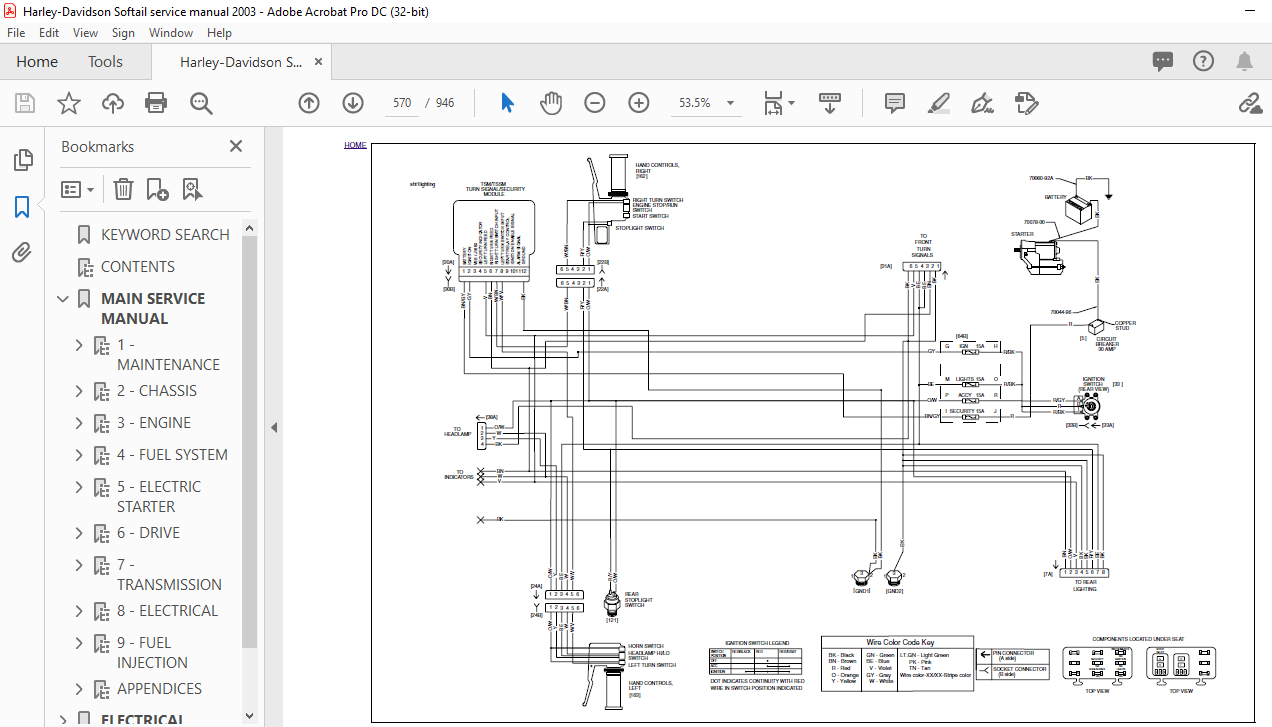Share a link to this file
Screen dimensions: 1272x727
pyautogui.click(x=1249, y=103)
